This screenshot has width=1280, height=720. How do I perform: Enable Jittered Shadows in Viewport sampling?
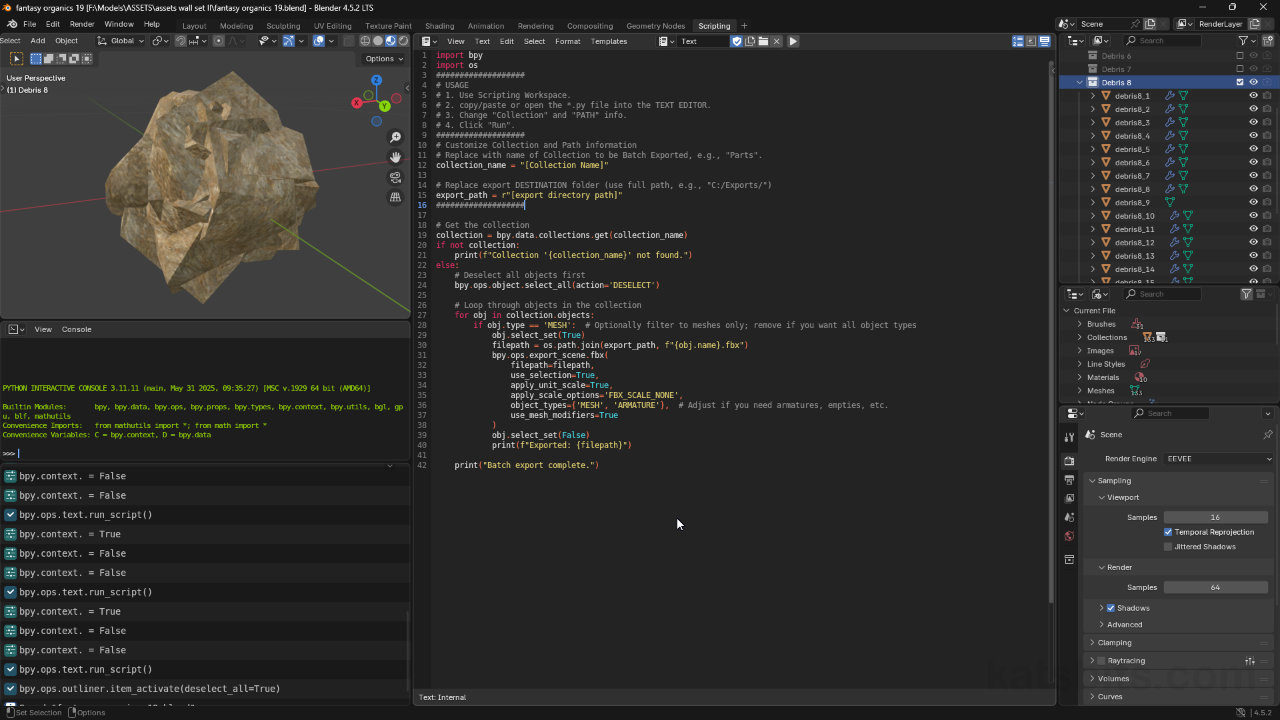[x=1170, y=546]
